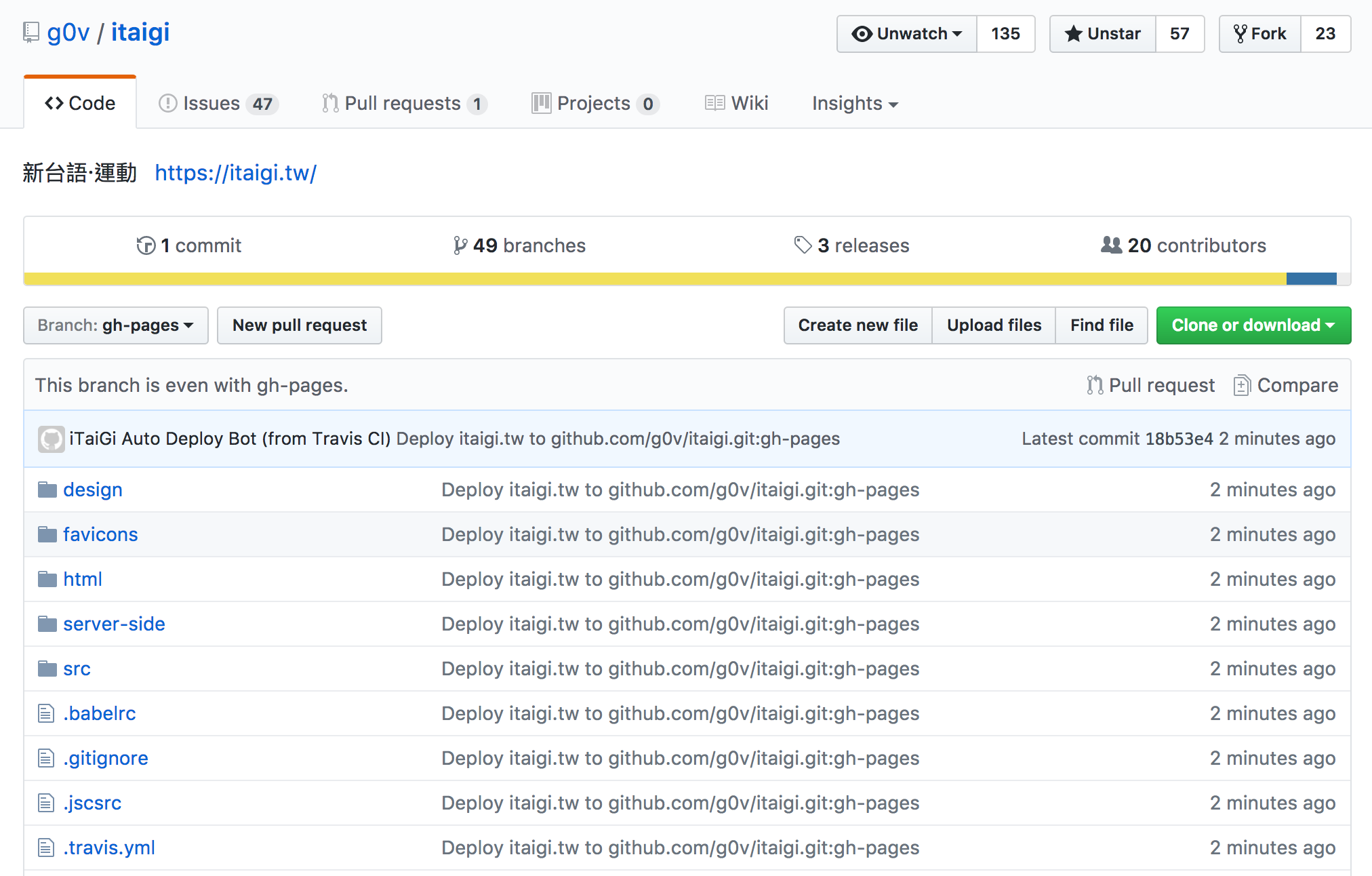Screen dimensions: 1372x876
Task: Click the blue segment of language bar
Action: click(1312, 279)
